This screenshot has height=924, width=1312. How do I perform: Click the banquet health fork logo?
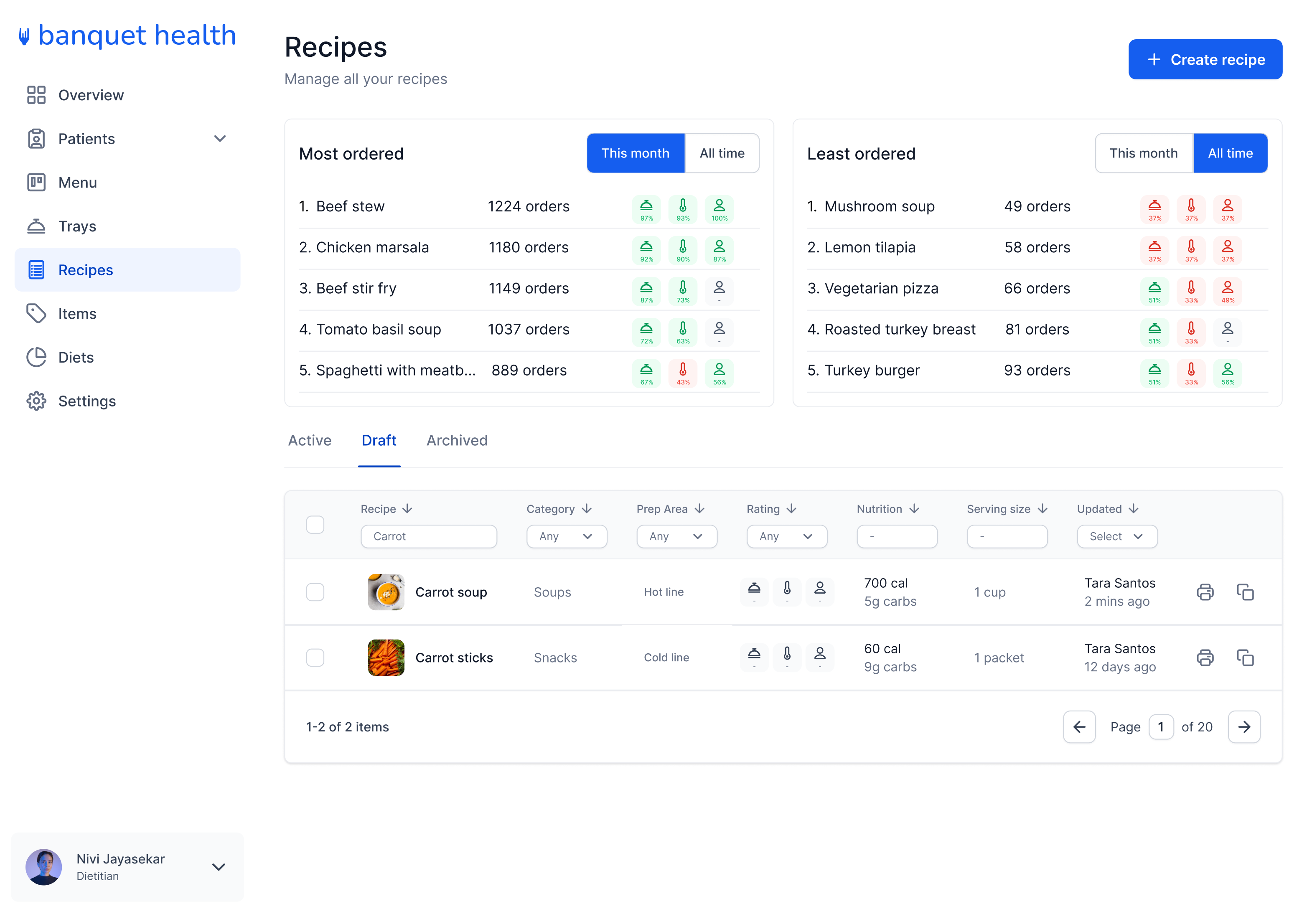(24, 36)
